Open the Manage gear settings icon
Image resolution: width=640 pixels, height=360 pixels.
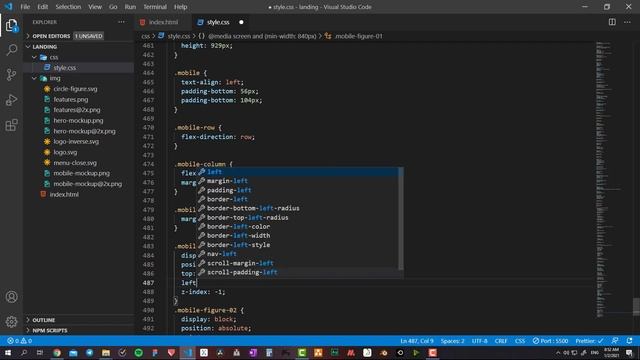[x=11, y=322]
